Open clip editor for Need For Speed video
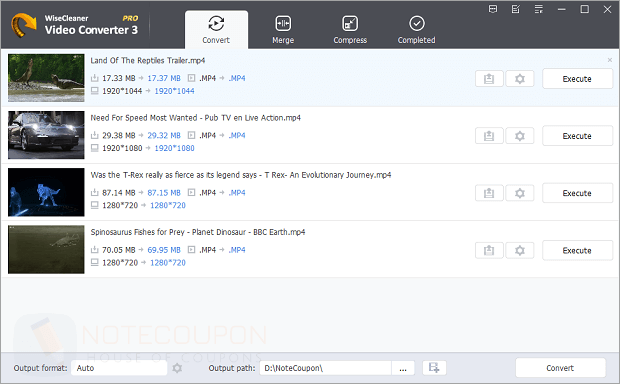 (x=489, y=136)
